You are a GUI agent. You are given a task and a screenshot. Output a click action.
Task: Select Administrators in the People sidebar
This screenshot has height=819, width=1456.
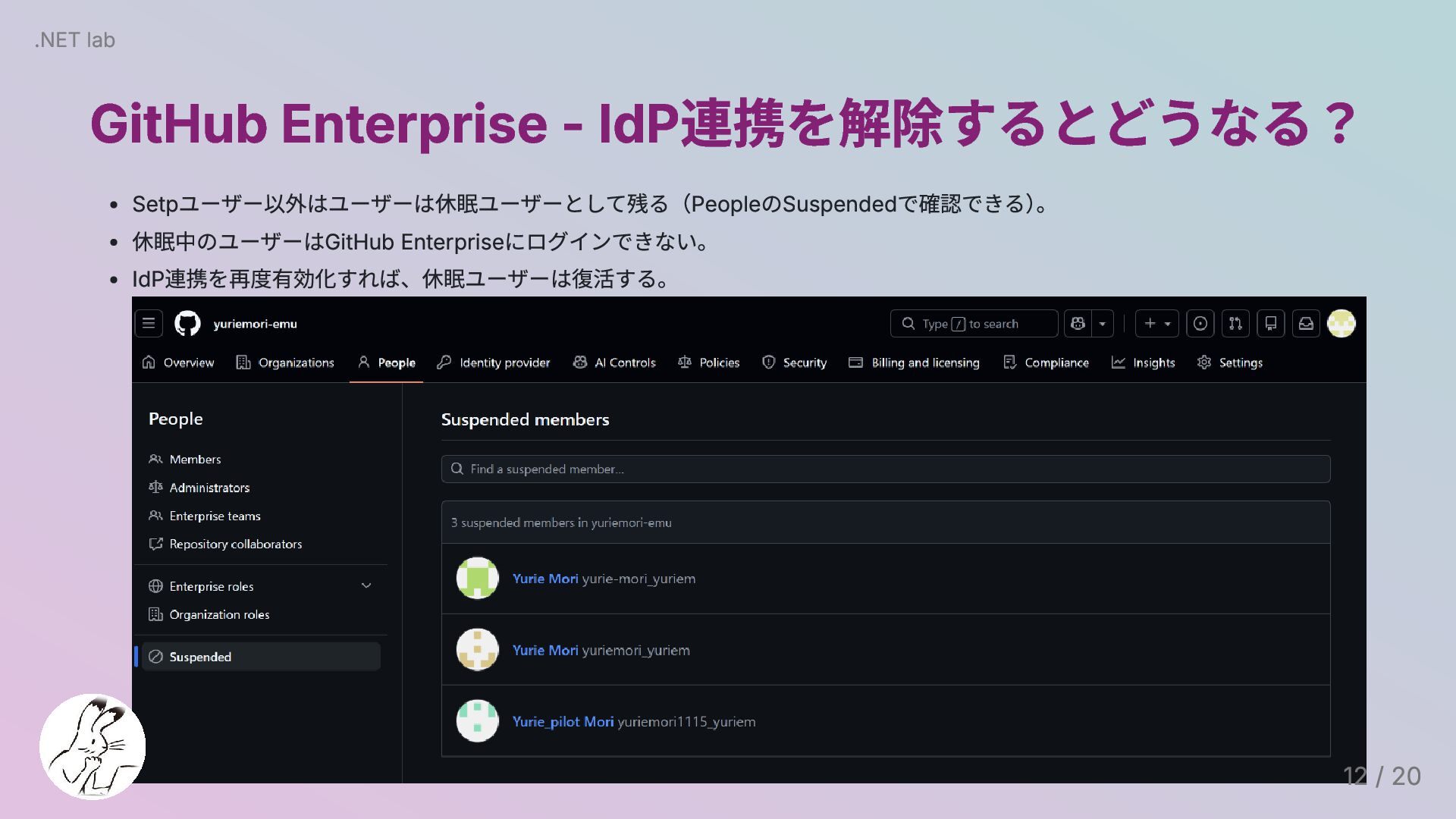coord(209,488)
